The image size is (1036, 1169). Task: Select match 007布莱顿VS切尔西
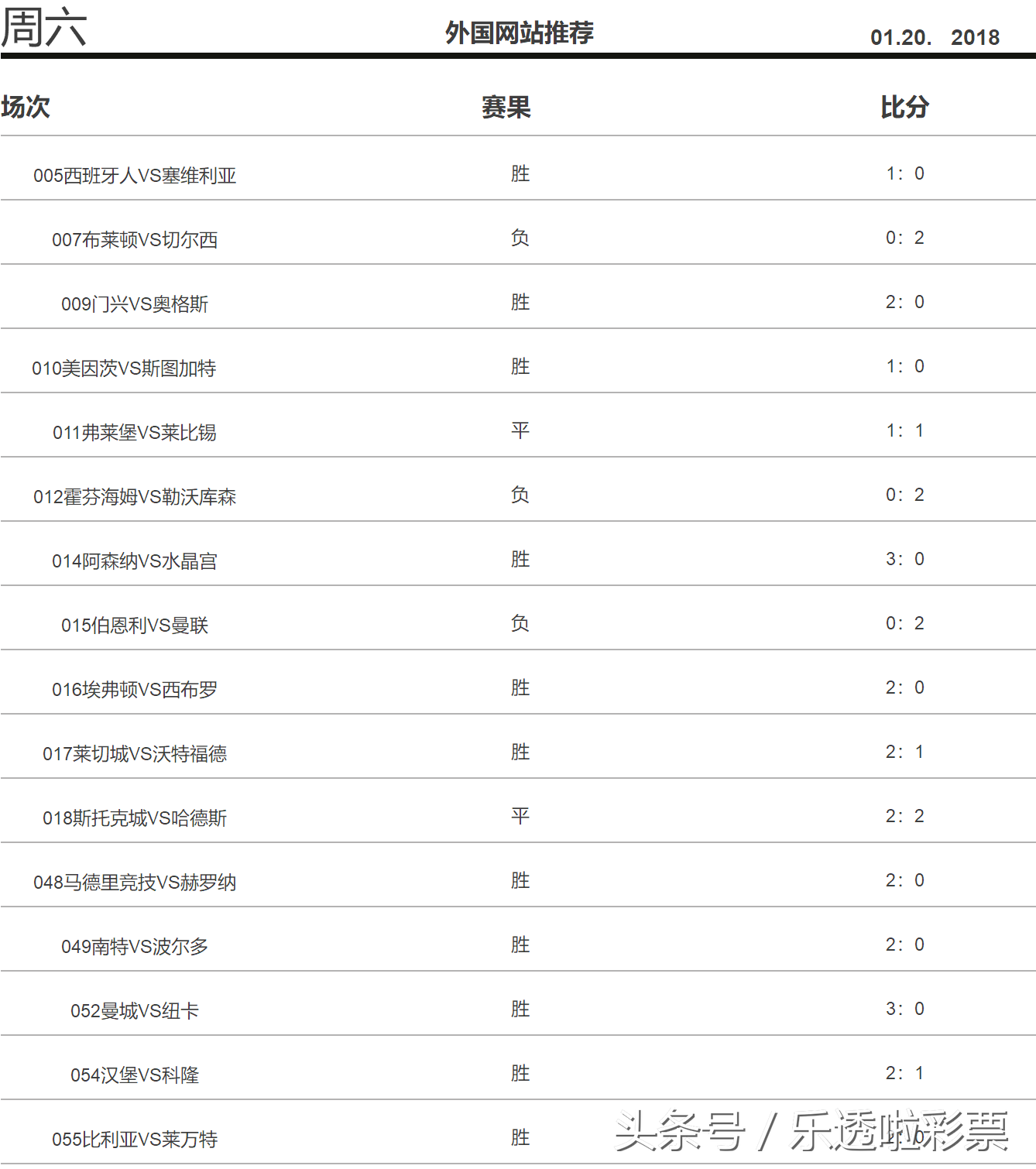(x=135, y=240)
